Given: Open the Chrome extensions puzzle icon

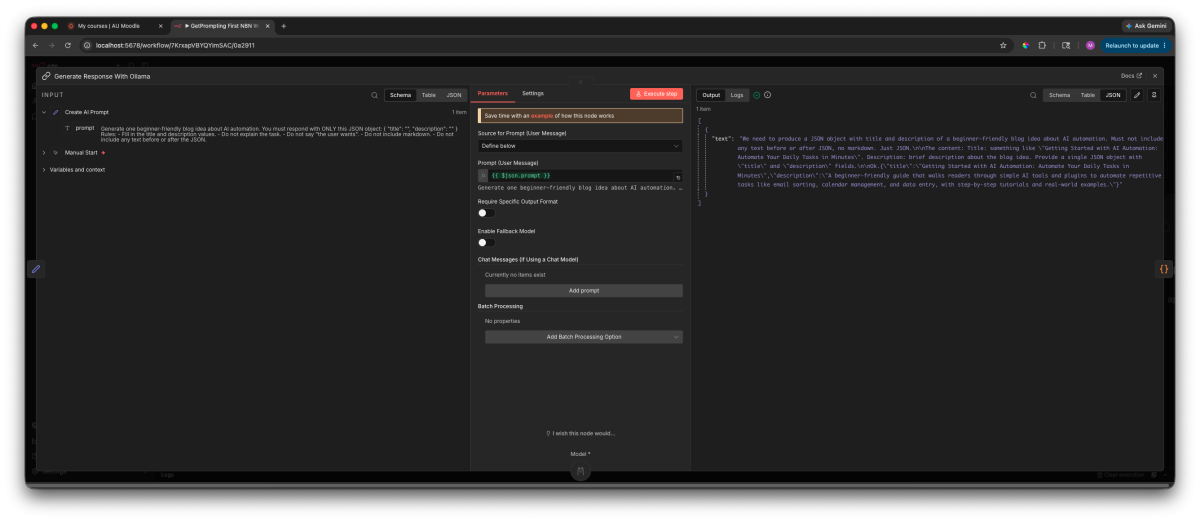Looking at the screenshot, I should point(1042,45).
